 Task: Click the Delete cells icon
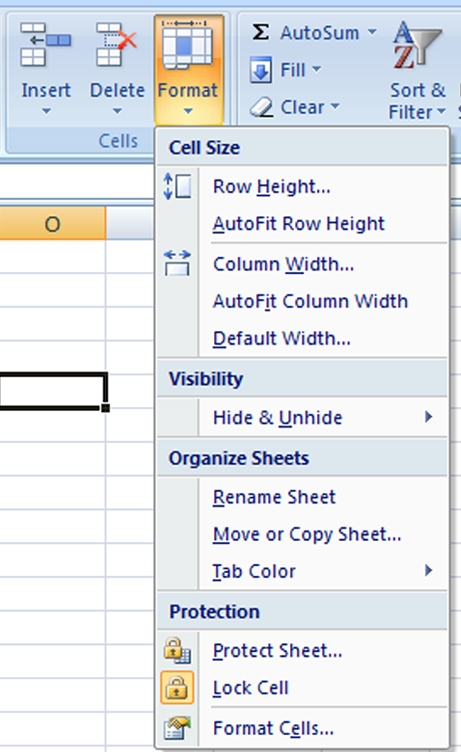pos(117,45)
